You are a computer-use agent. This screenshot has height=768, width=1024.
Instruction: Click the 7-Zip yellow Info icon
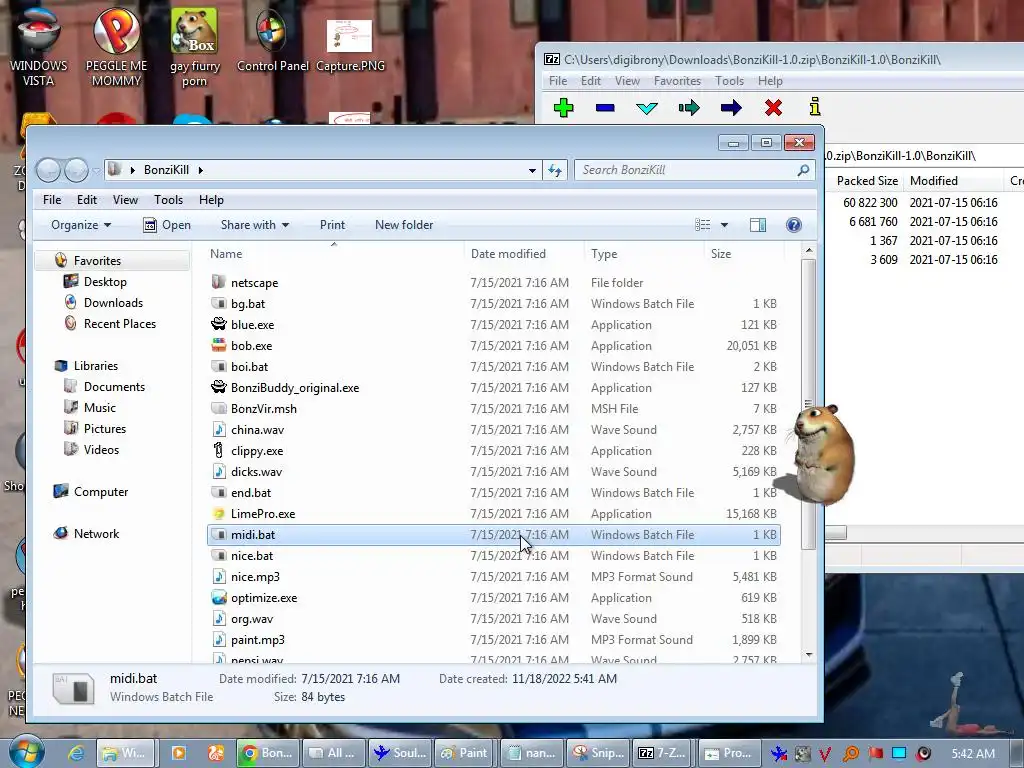point(814,107)
